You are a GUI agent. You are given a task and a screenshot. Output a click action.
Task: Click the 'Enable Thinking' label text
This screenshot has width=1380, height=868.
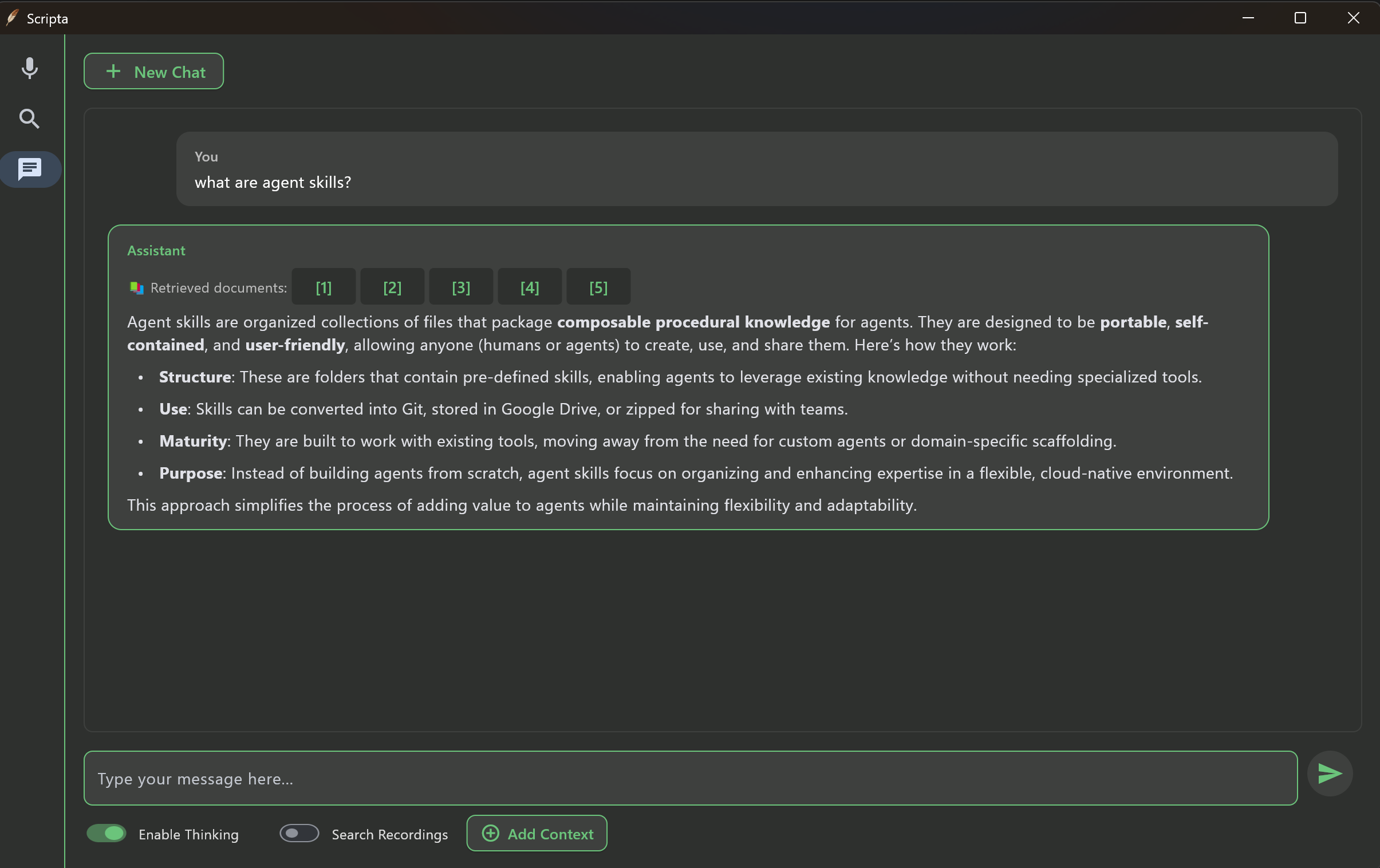coord(188,834)
